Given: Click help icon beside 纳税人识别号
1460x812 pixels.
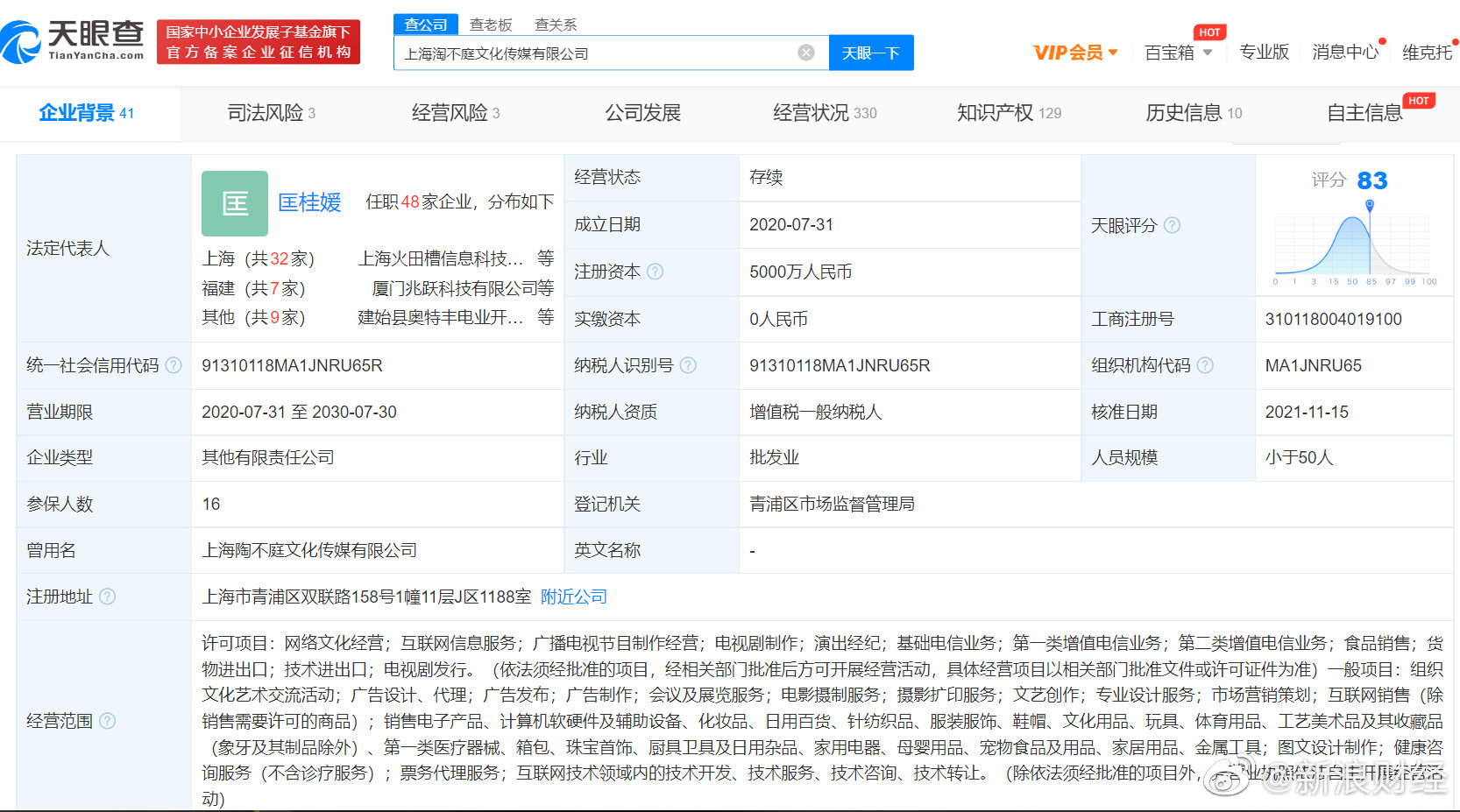Looking at the screenshot, I should (688, 365).
